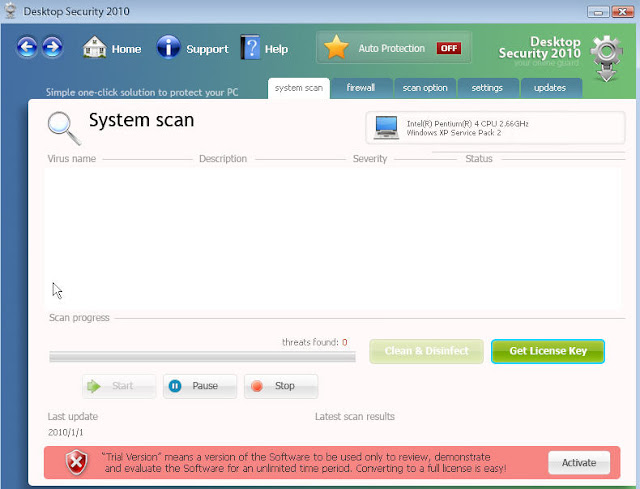This screenshot has height=489, width=640.
Task: Stop the scan
Action: pos(281,386)
